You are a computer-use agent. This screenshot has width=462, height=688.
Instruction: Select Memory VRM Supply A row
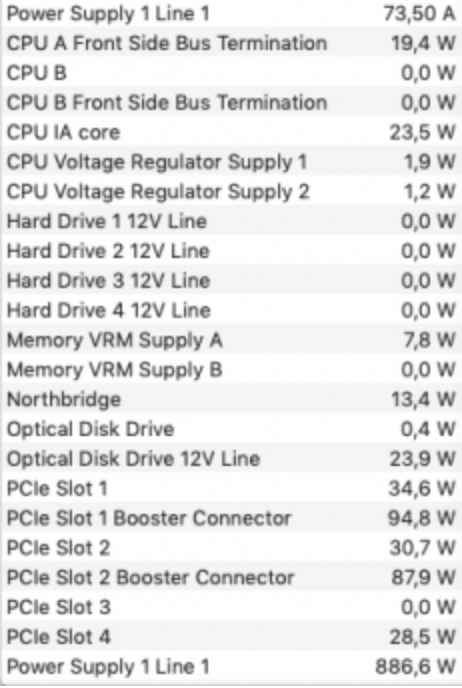[231, 340]
